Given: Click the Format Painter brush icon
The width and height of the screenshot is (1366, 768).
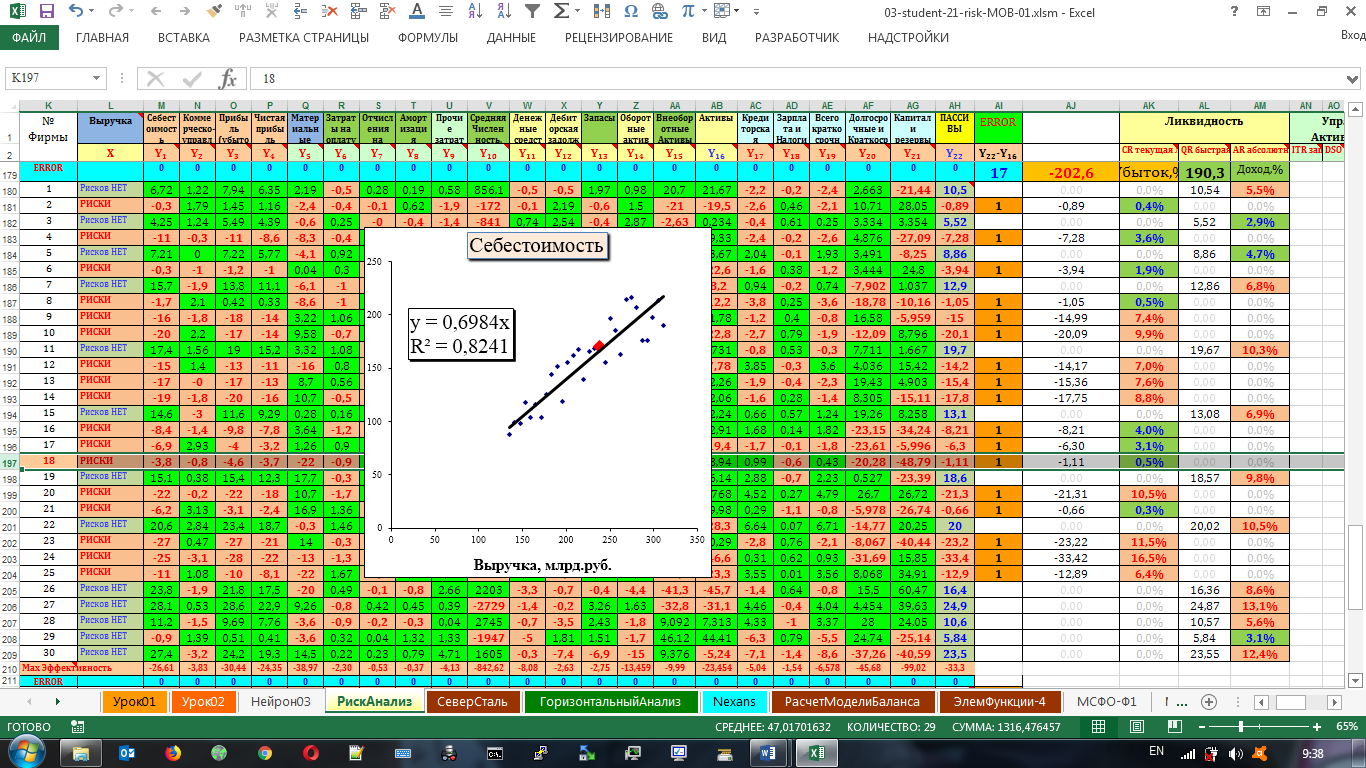Looking at the screenshot, I should coord(214,12).
